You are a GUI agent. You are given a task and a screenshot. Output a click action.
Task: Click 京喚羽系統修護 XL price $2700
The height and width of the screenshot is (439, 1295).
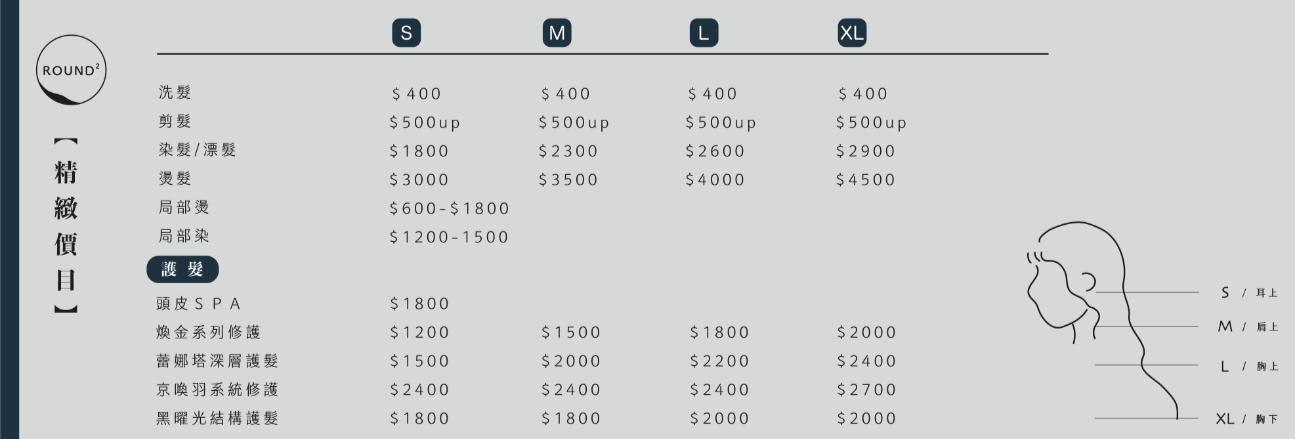coord(867,390)
